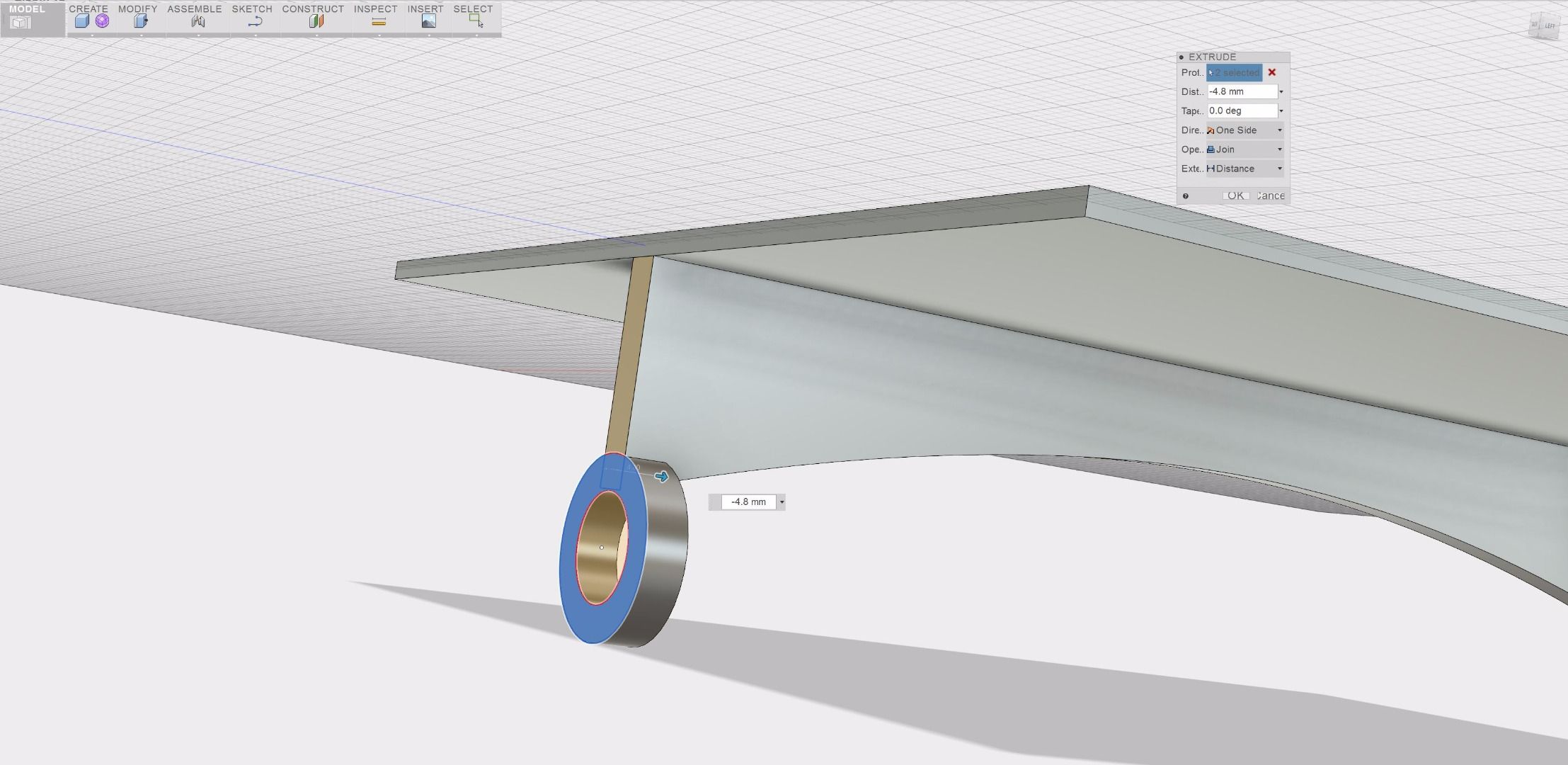Cancel the Extrude operation

[1270, 196]
